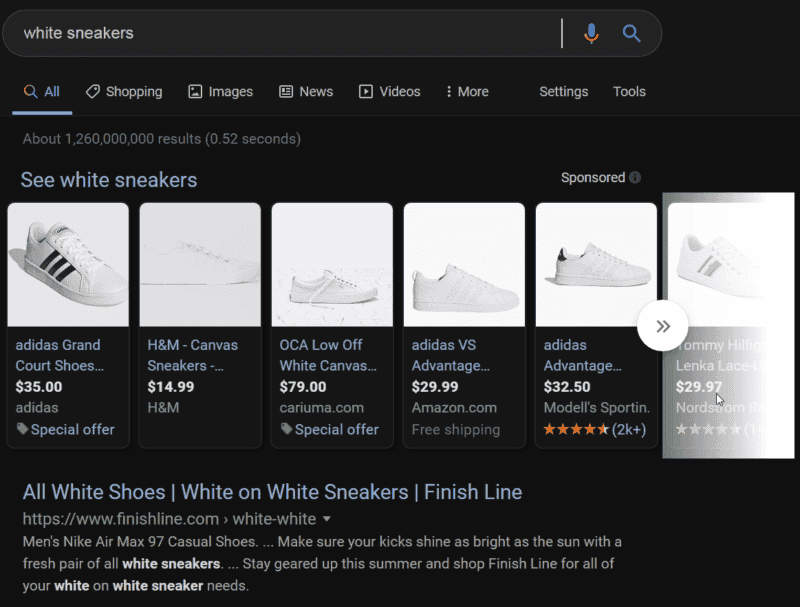The height and width of the screenshot is (607, 800).
Task: Click the double-arrow next products button
Action: (662, 326)
